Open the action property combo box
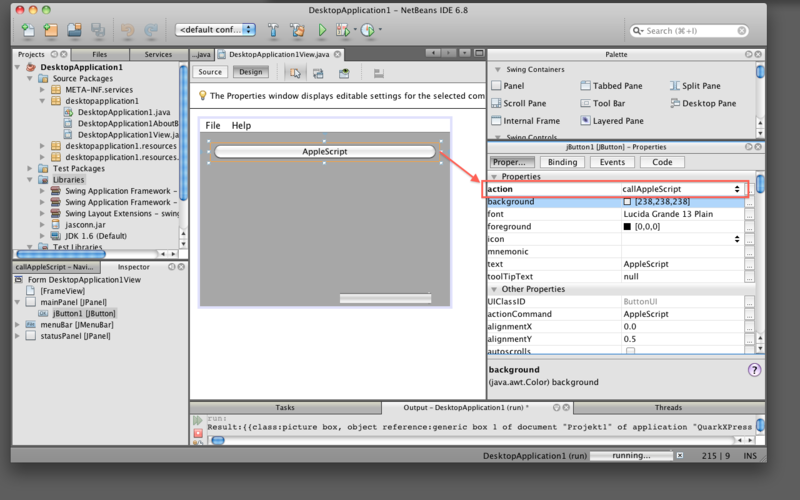 (737, 188)
